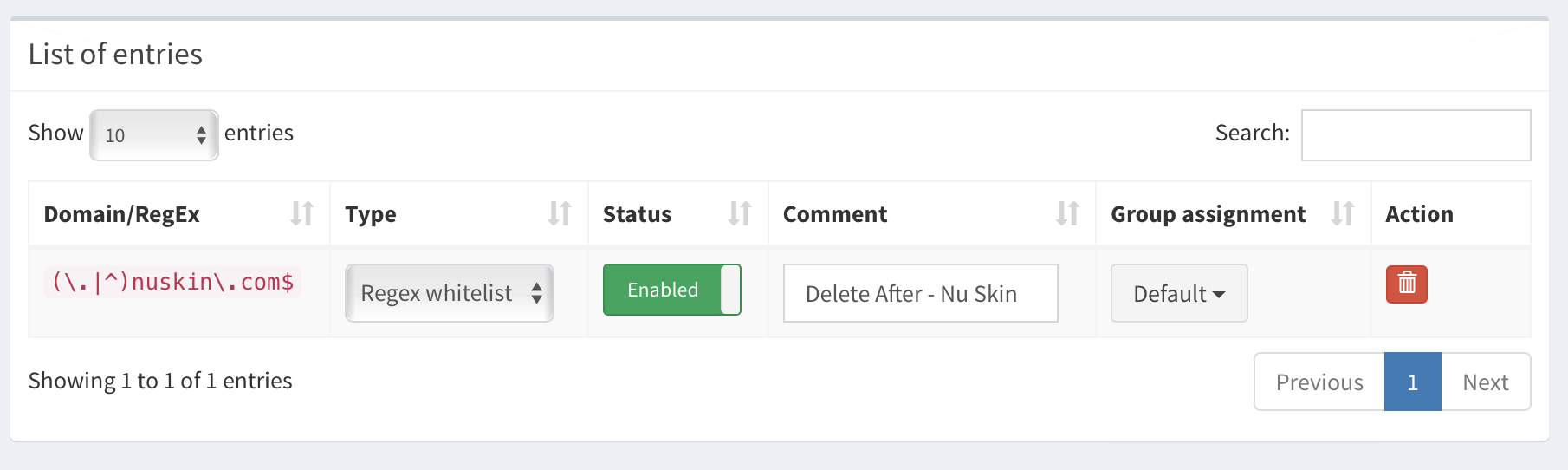Image resolution: width=1568 pixels, height=470 pixels.
Task: Click the Domain/RegEx column header
Action: click(x=122, y=214)
